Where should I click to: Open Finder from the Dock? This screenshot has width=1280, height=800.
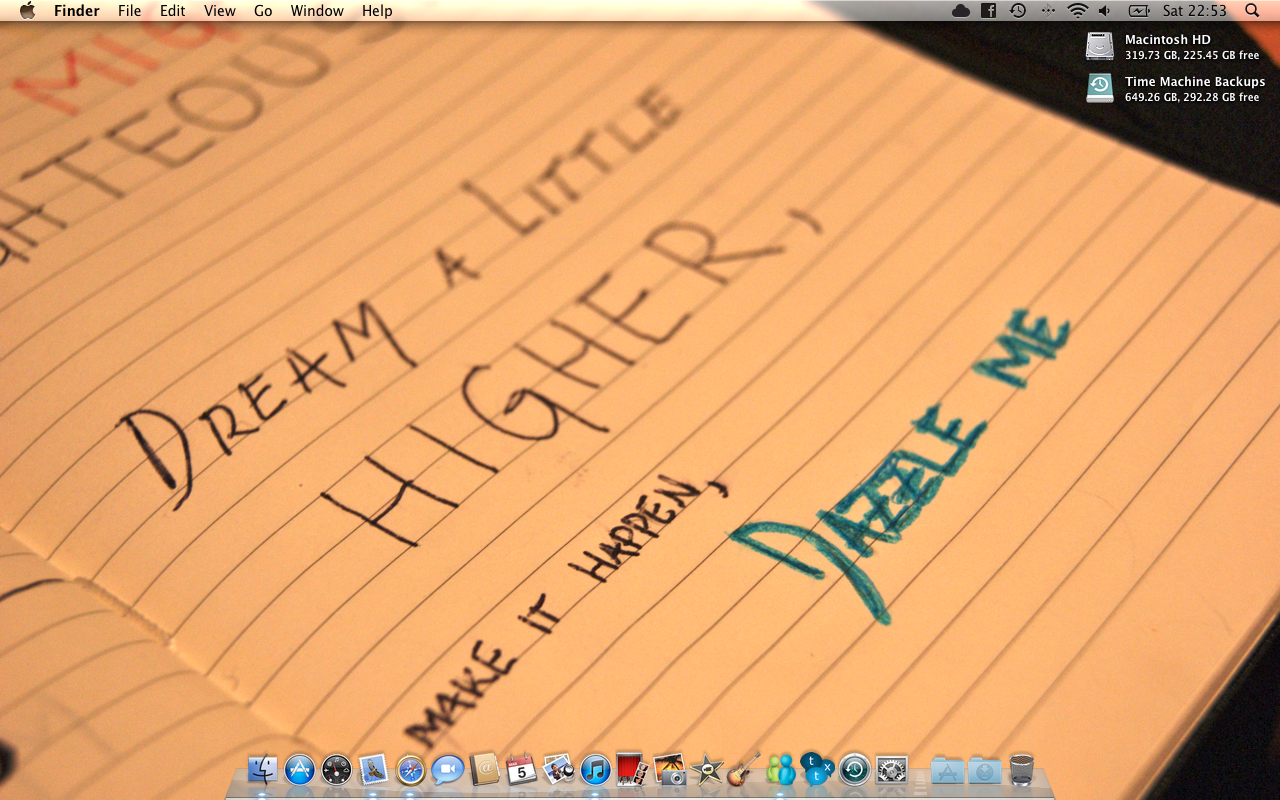coord(262,769)
